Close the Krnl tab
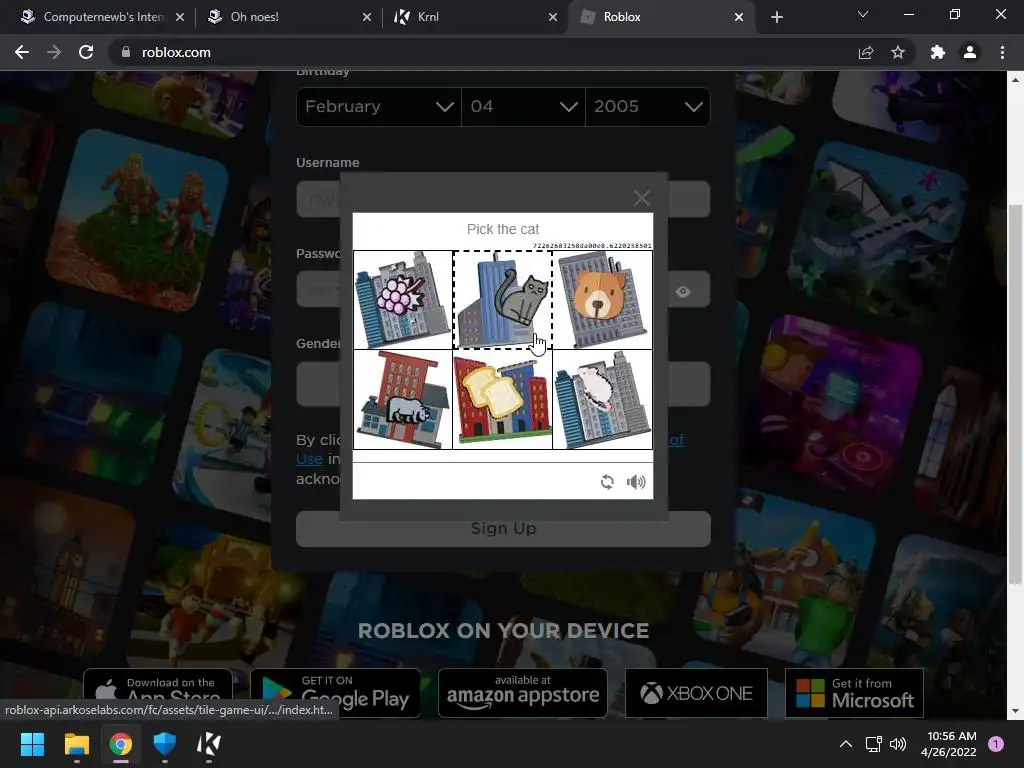This screenshot has height=768, width=1024. coord(553,17)
